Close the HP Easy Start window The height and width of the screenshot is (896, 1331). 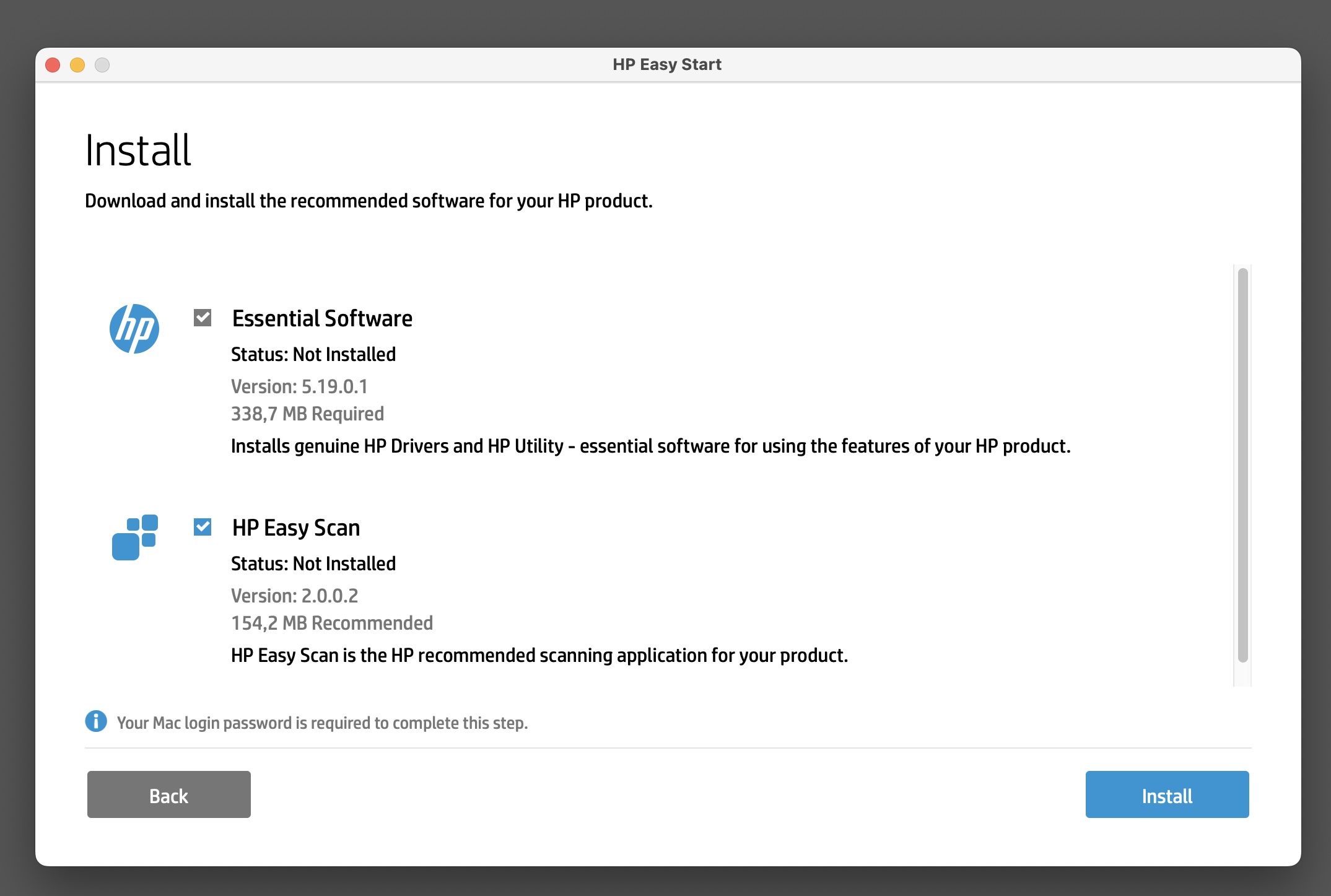(x=53, y=65)
